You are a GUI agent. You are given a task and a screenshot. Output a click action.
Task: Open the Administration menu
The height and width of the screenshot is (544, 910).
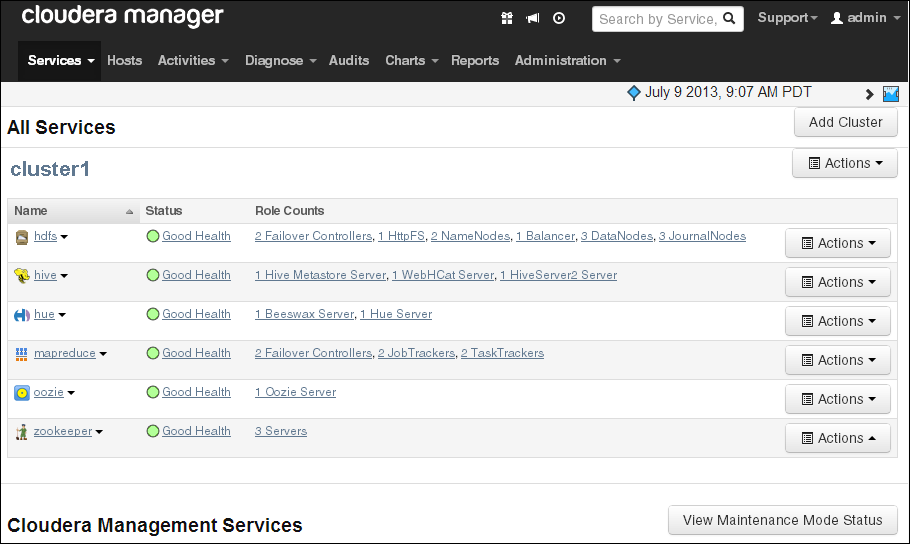[568, 60]
